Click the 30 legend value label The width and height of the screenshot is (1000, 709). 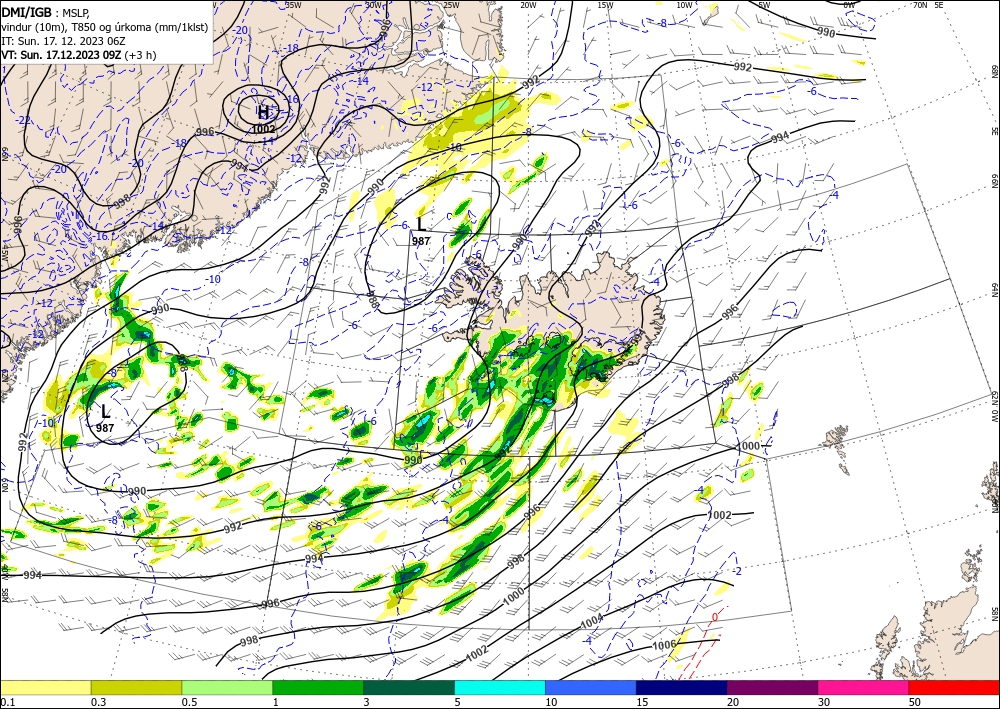click(825, 702)
